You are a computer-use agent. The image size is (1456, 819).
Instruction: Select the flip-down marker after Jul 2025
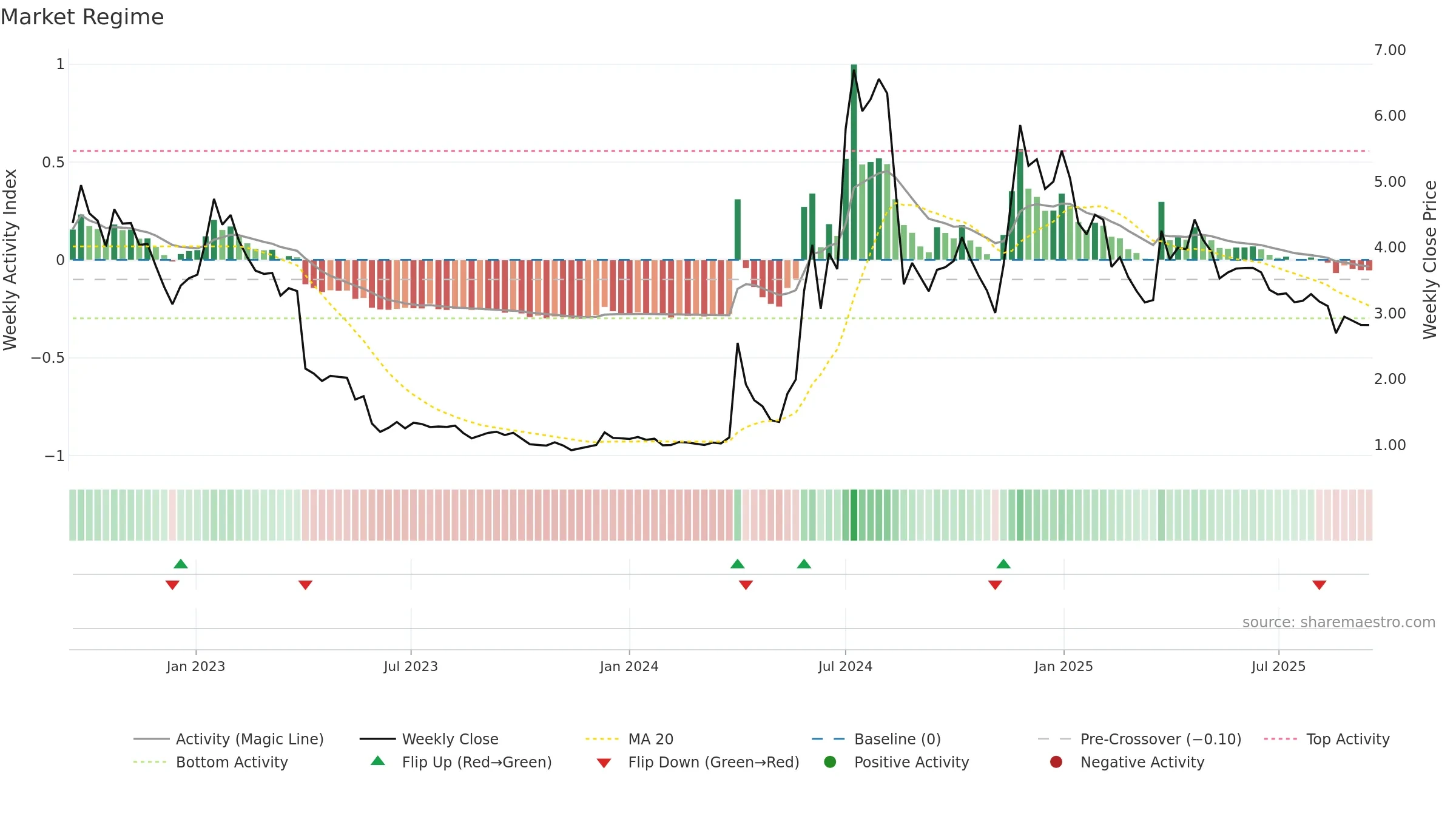1319,585
